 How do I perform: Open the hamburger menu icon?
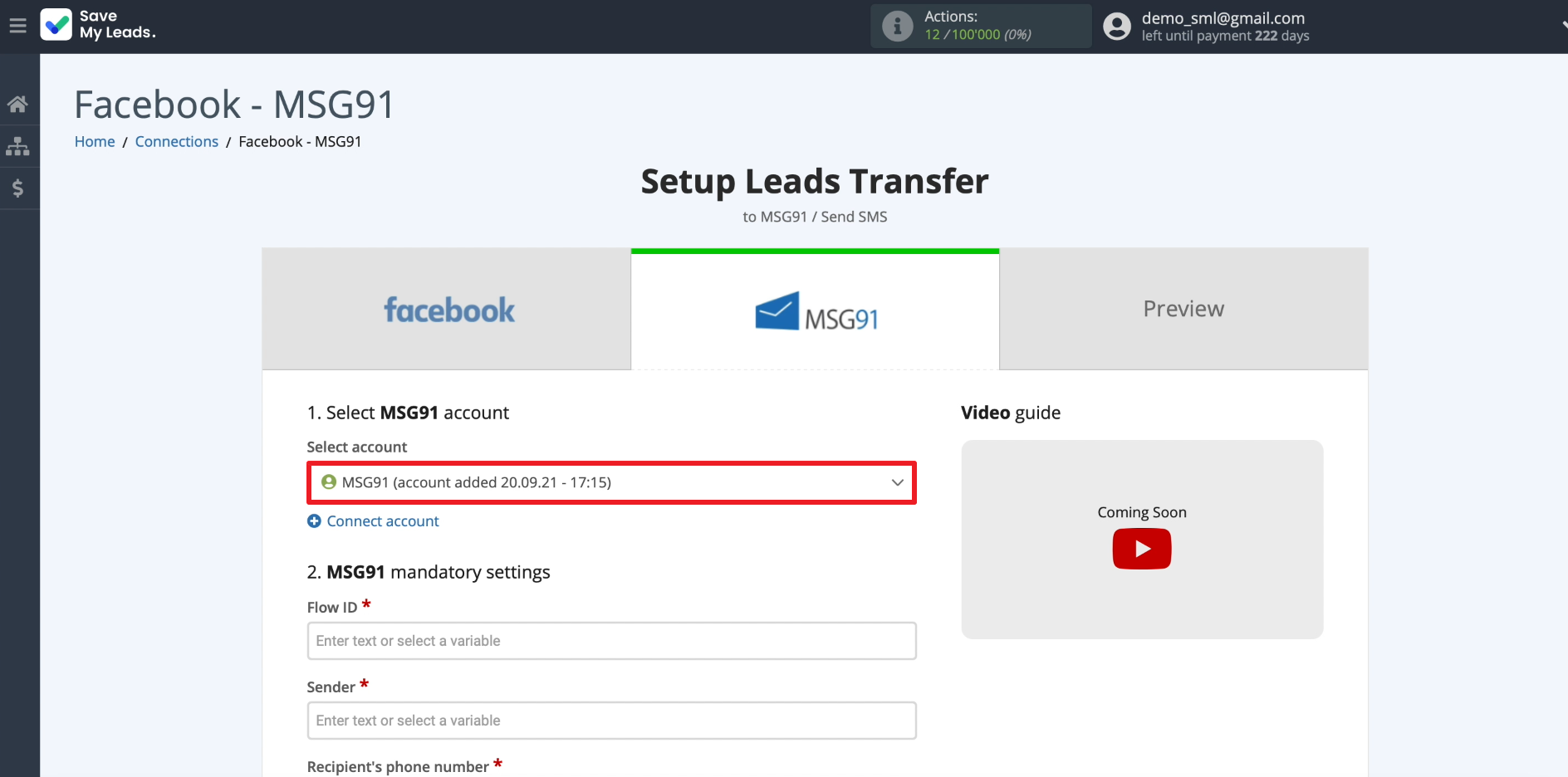17,26
